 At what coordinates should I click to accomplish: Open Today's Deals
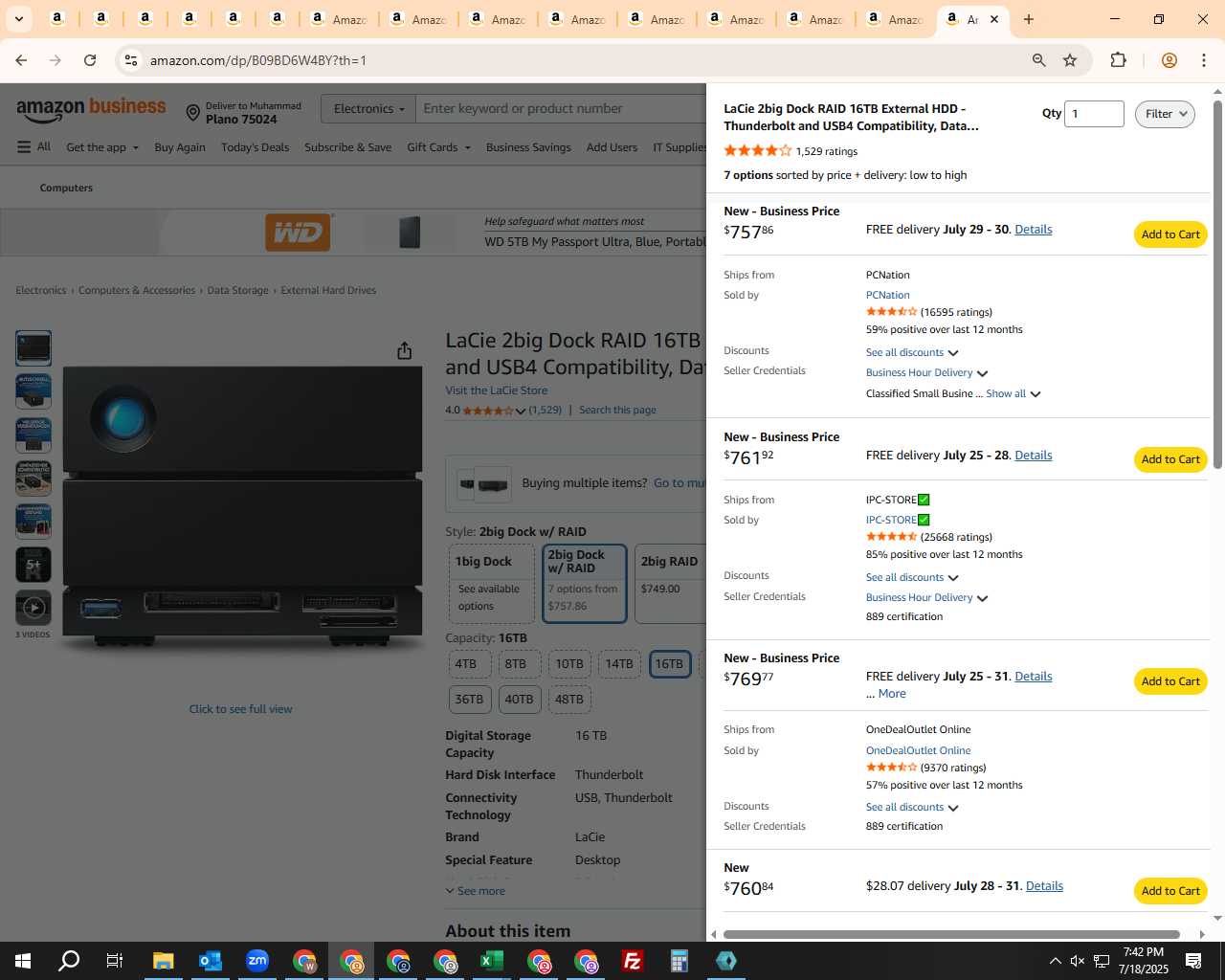click(255, 147)
